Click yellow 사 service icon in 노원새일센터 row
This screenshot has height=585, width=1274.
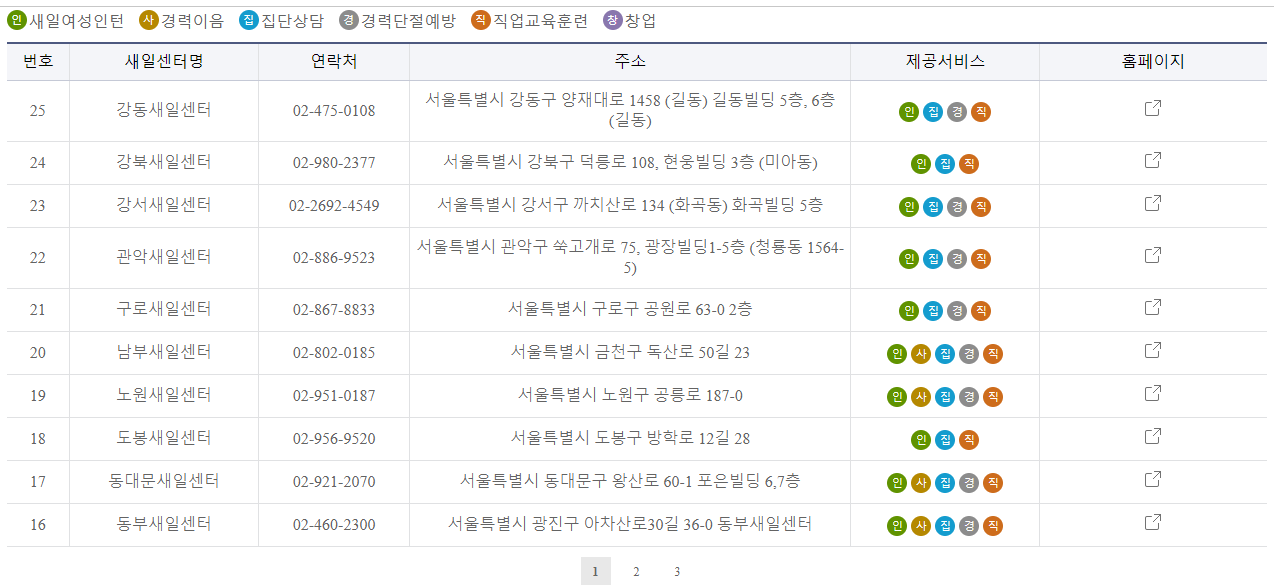pos(921,397)
